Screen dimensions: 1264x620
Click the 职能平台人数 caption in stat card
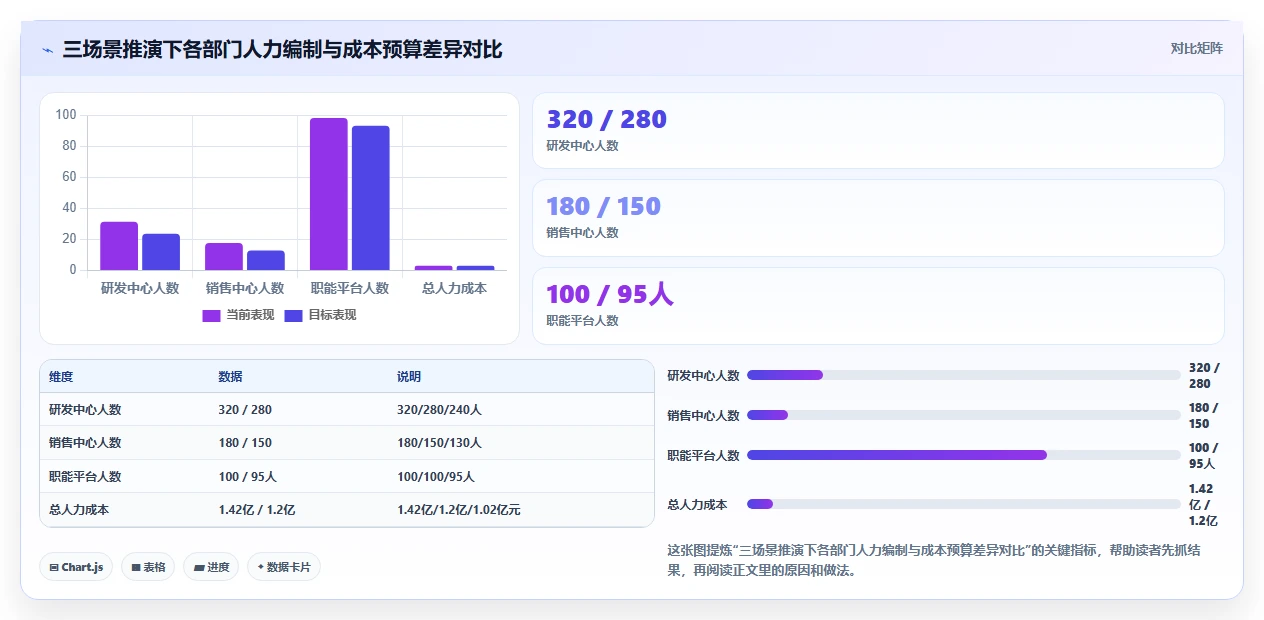coord(582,321)
